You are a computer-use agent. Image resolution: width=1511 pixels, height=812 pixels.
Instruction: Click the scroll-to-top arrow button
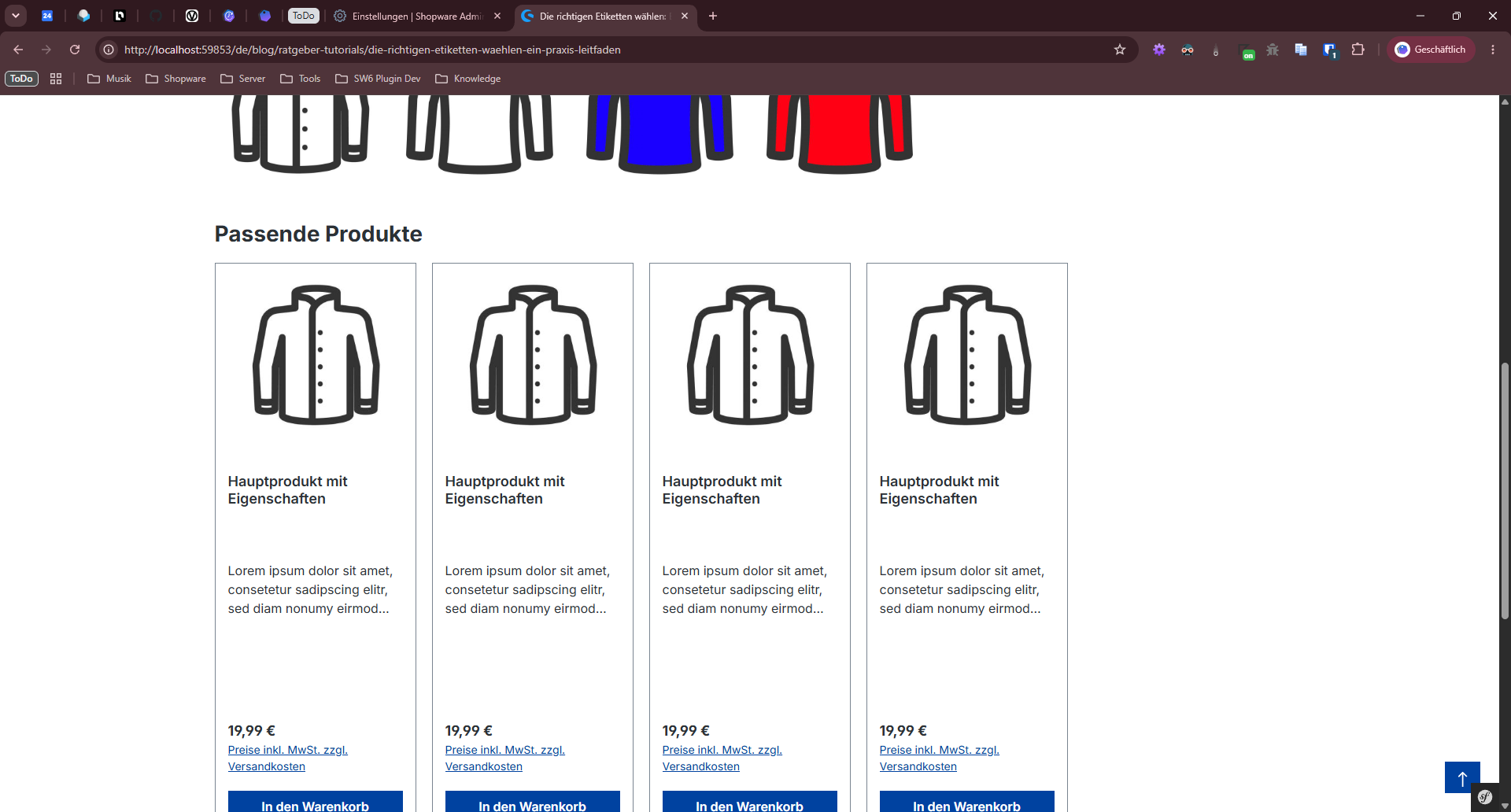point(1462,778)
